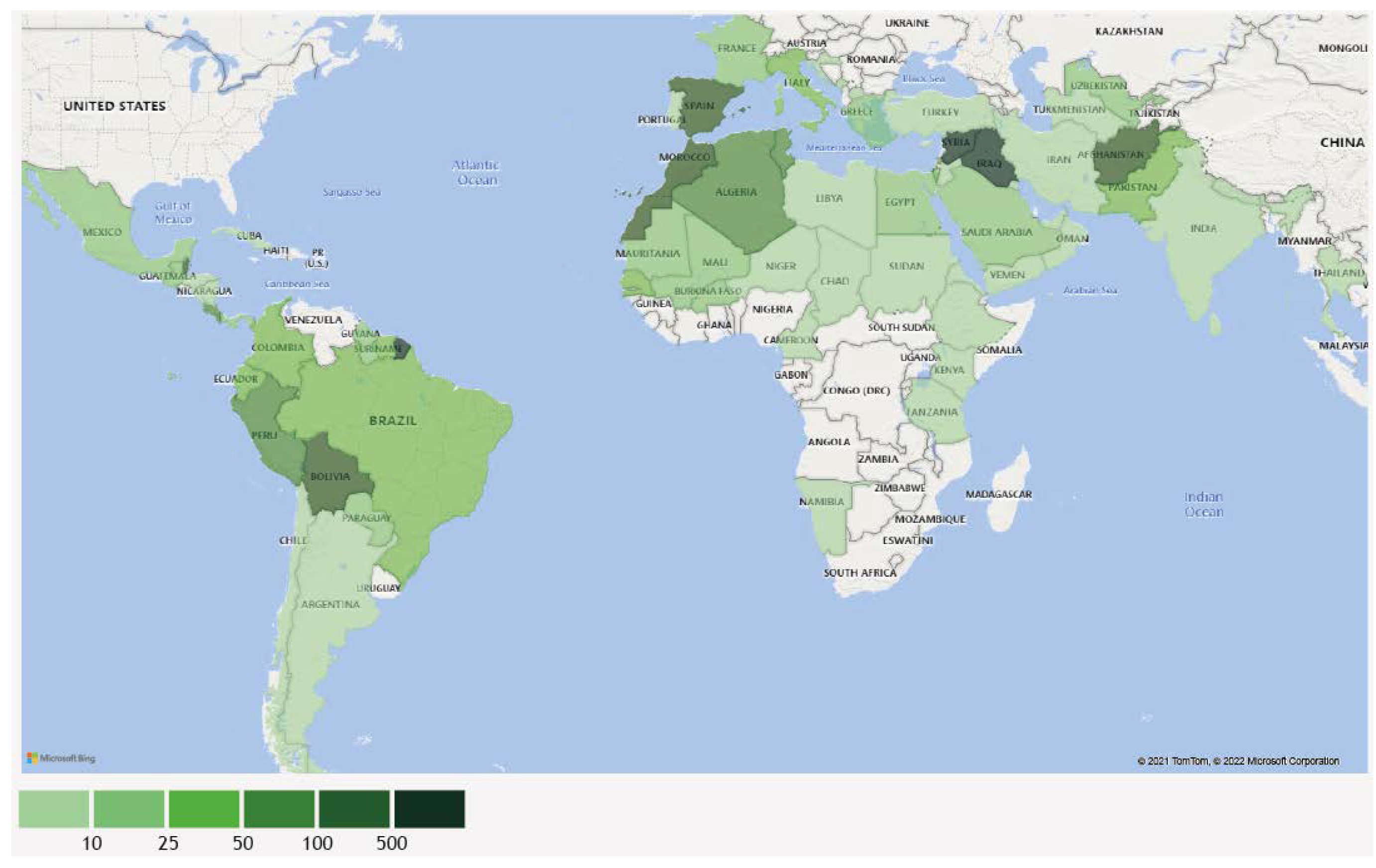This screenshot has width=1376, height=868.
Task: Click the TomTom Microsoft copyright text
Action: pyautogui.click(x=1238, y=761)
